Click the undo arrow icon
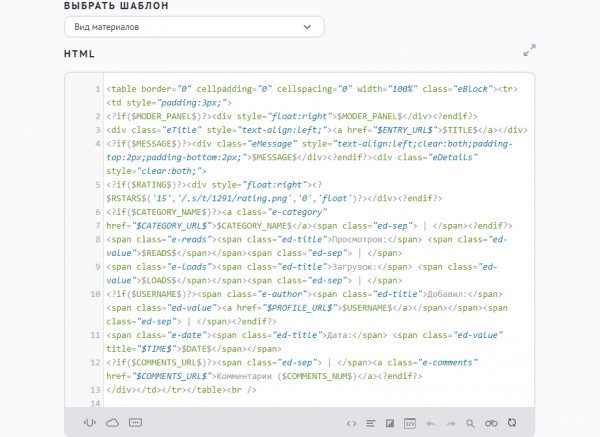 430,424
